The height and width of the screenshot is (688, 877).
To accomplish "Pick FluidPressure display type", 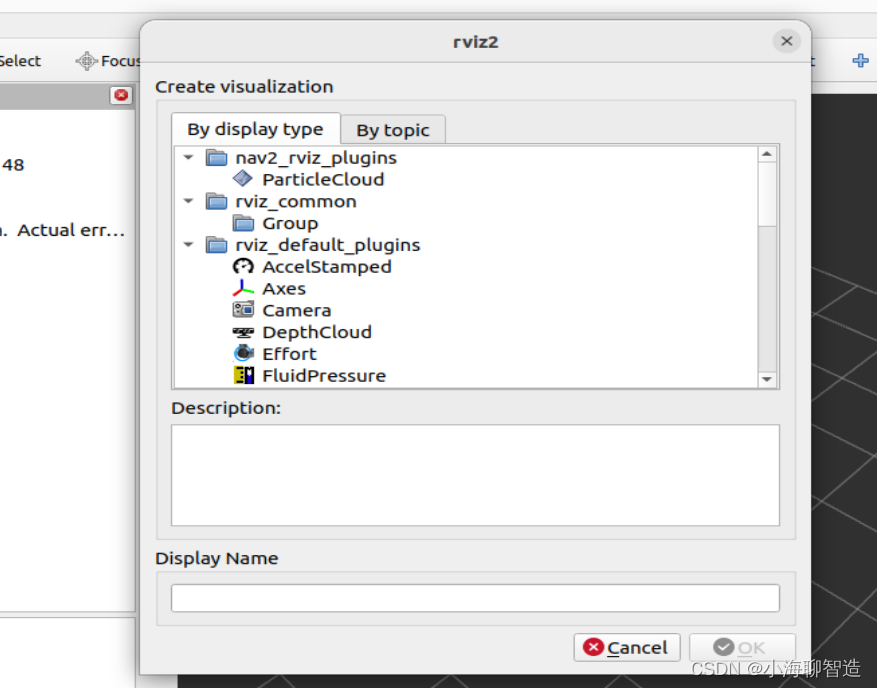I will click(x=324, y=376).
